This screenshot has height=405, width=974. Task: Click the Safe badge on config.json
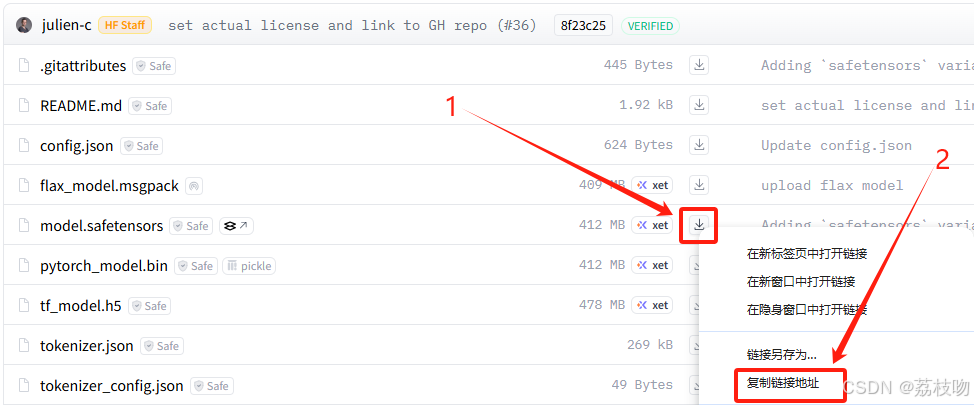pos(141,146)
